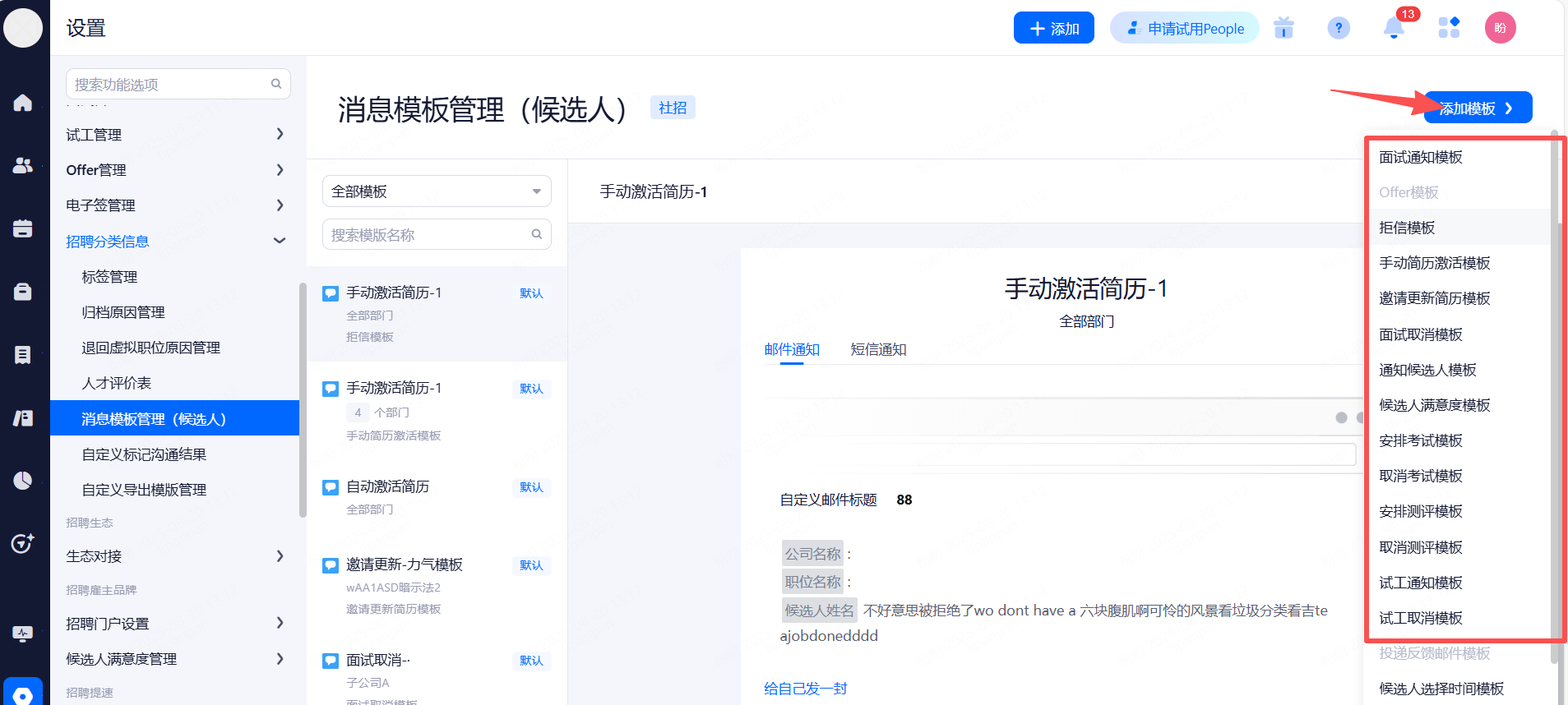The width and height of the screenshot is (1568, 705).
Task: Select 拒信模板 from the dropdown menu
Action: (1407, 228)
